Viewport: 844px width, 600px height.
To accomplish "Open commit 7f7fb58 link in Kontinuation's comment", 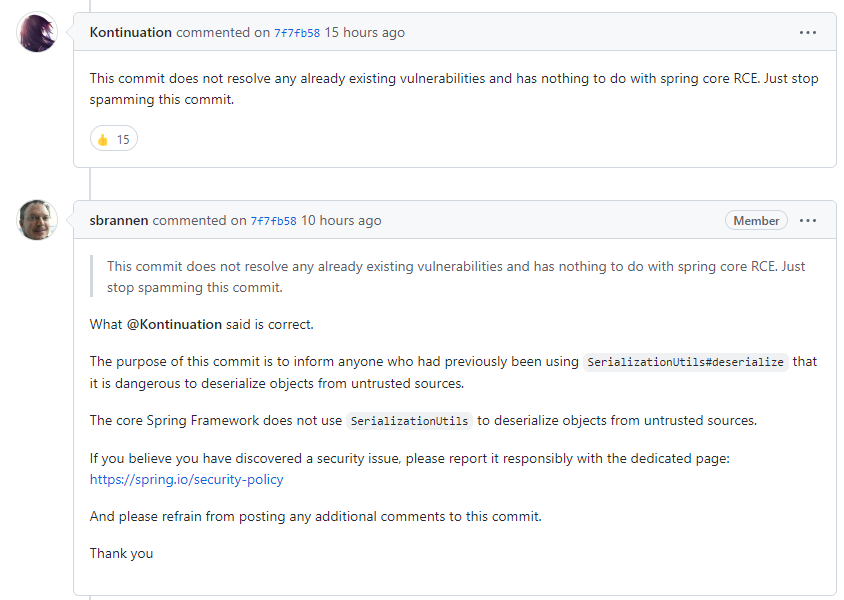I will click(x=297, y=33).
